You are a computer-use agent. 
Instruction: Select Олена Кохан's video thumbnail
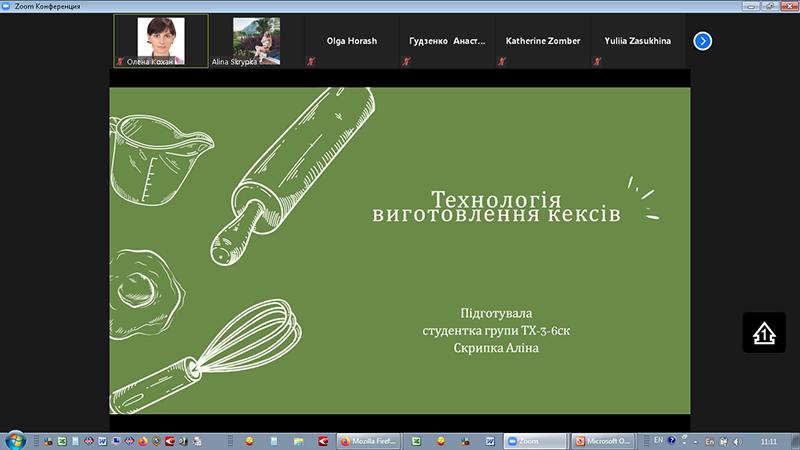pyautogui.click(x=160, y=41)
